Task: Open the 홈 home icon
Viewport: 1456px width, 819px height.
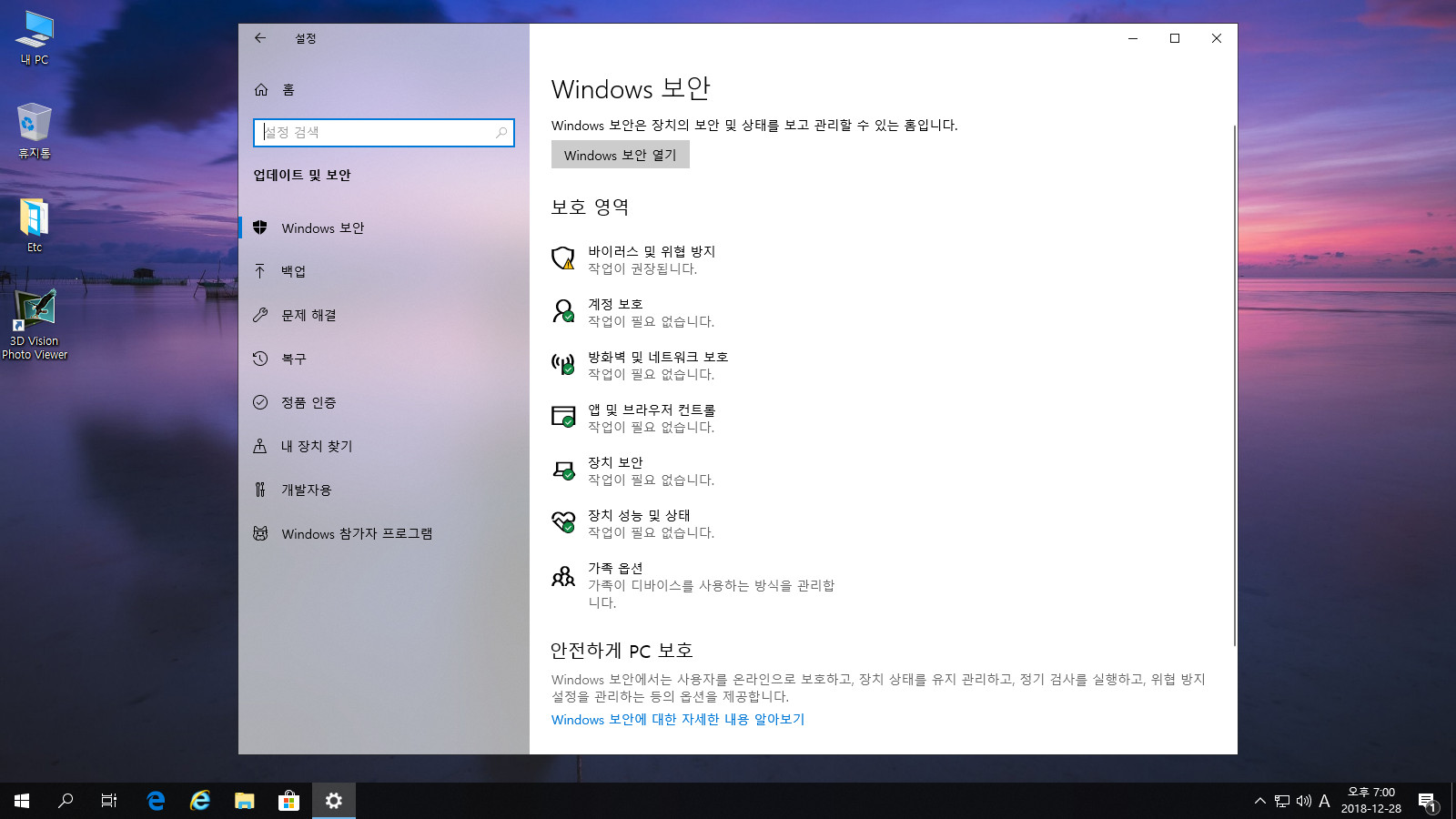Action: click(261, 89)
